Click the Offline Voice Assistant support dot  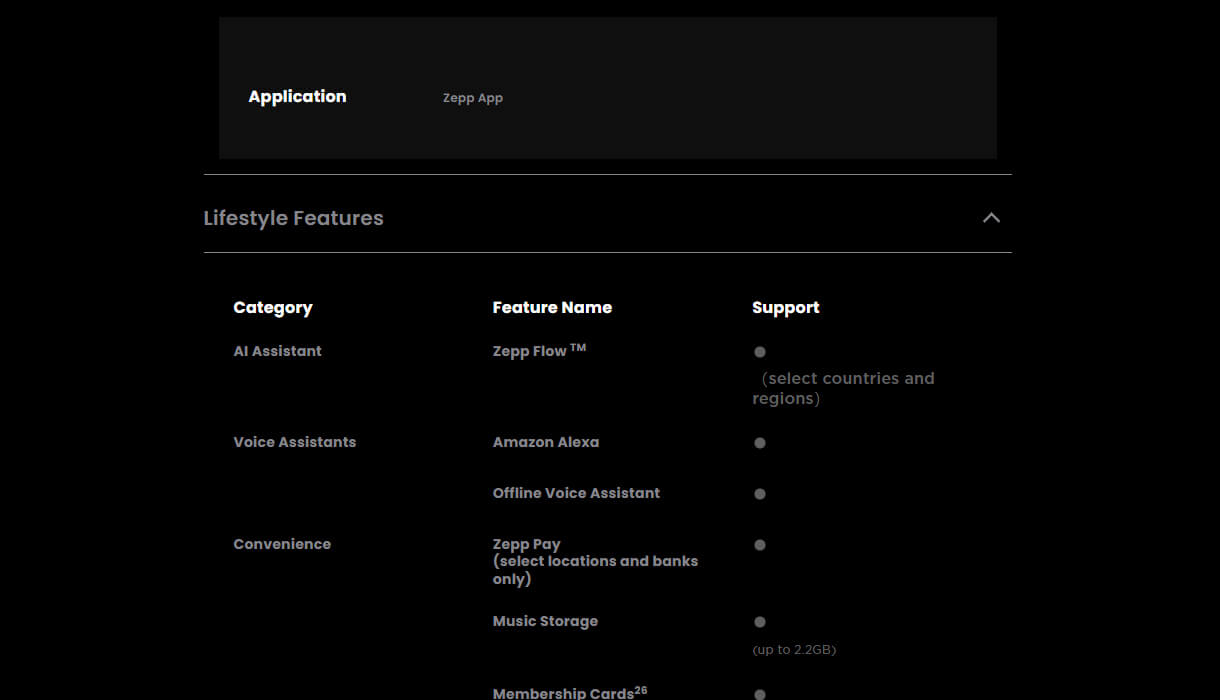[x=760, y=494]
